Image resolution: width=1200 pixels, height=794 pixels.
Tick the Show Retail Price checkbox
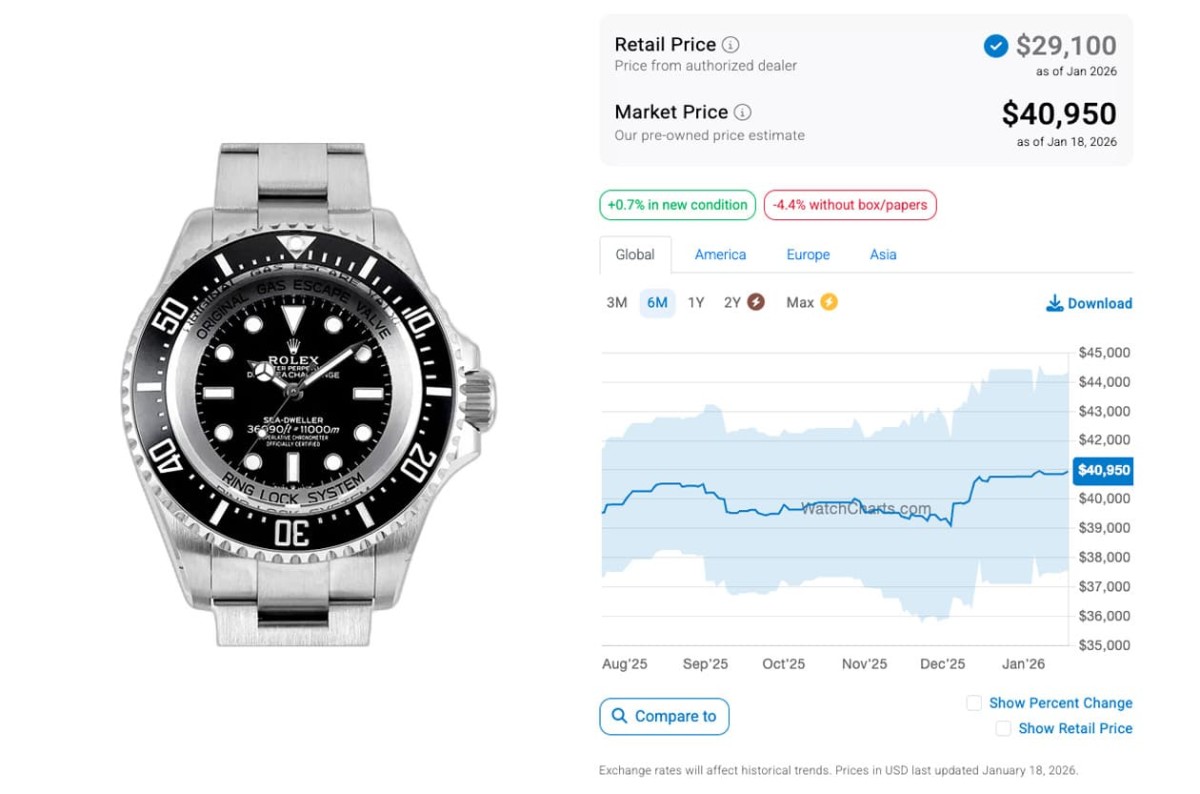point(1003,729)
